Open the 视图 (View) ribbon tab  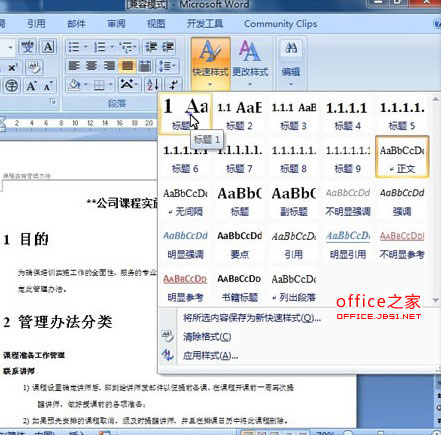click(156, 24)
